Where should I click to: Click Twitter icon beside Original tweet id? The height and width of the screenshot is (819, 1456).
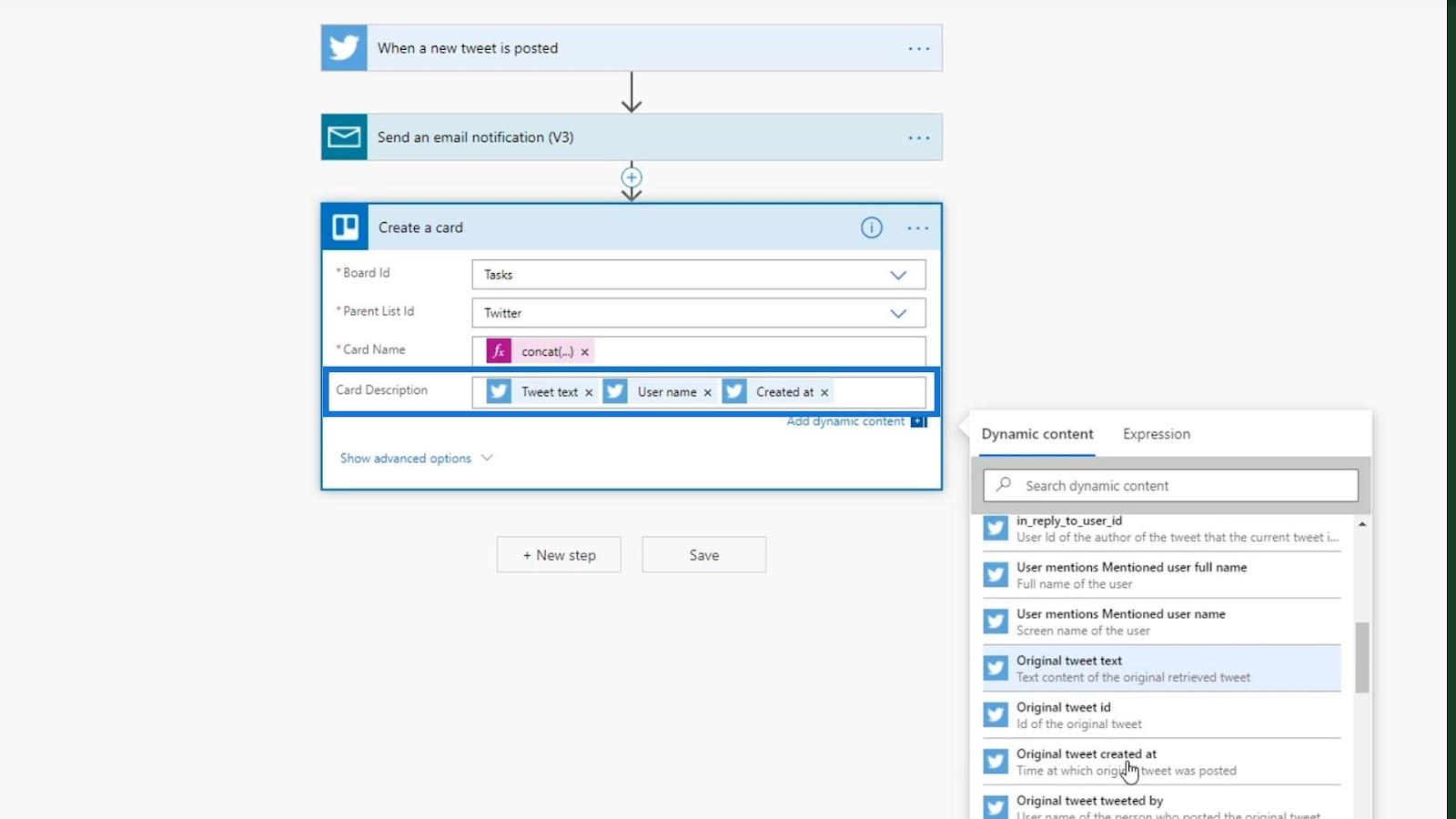(996, 714)
